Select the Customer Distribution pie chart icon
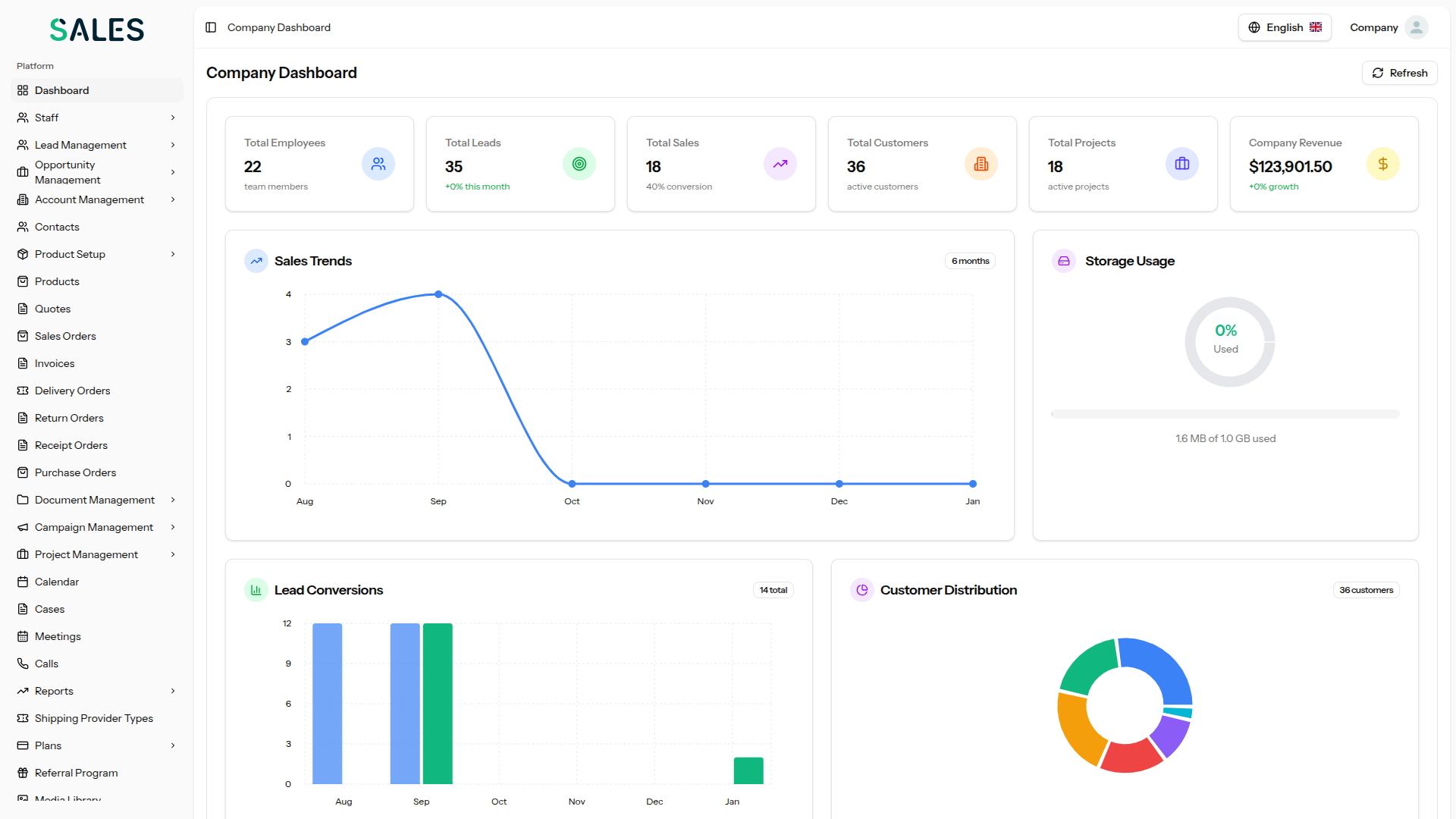Viewport: 1456px width, 819px height. pos(862,589)
